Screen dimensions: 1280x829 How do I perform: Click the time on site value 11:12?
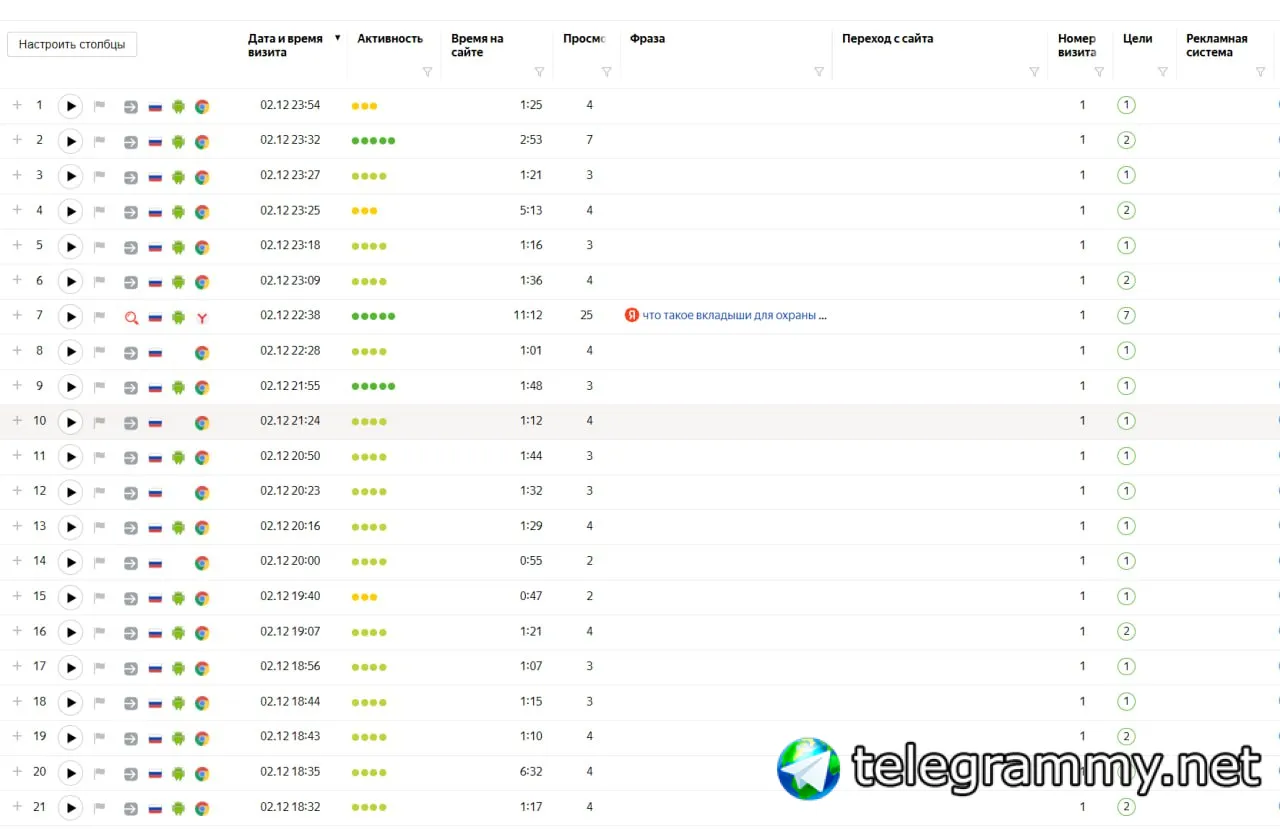pos(528,315)
